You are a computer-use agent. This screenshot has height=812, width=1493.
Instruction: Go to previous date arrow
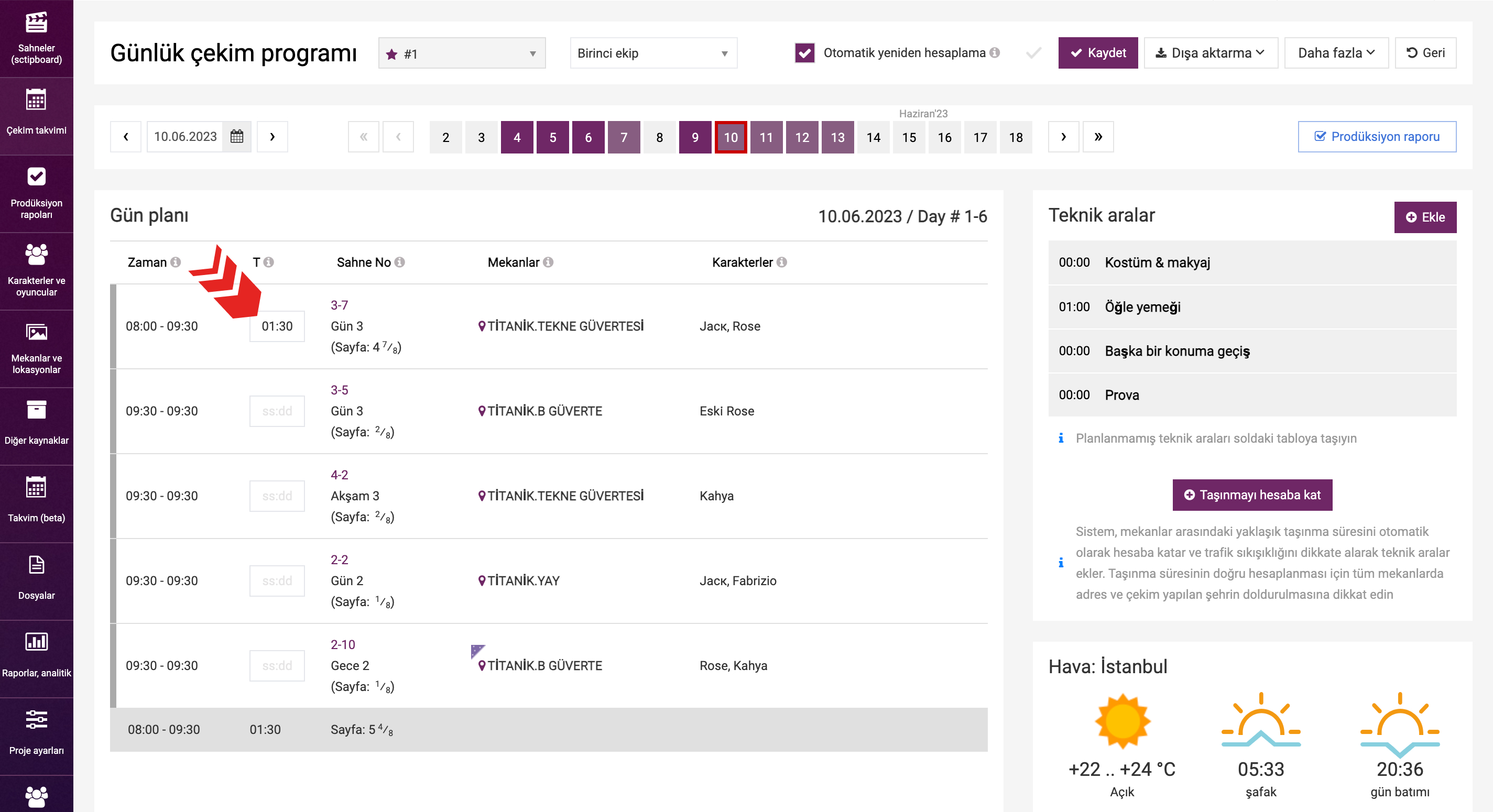(126, 137)
